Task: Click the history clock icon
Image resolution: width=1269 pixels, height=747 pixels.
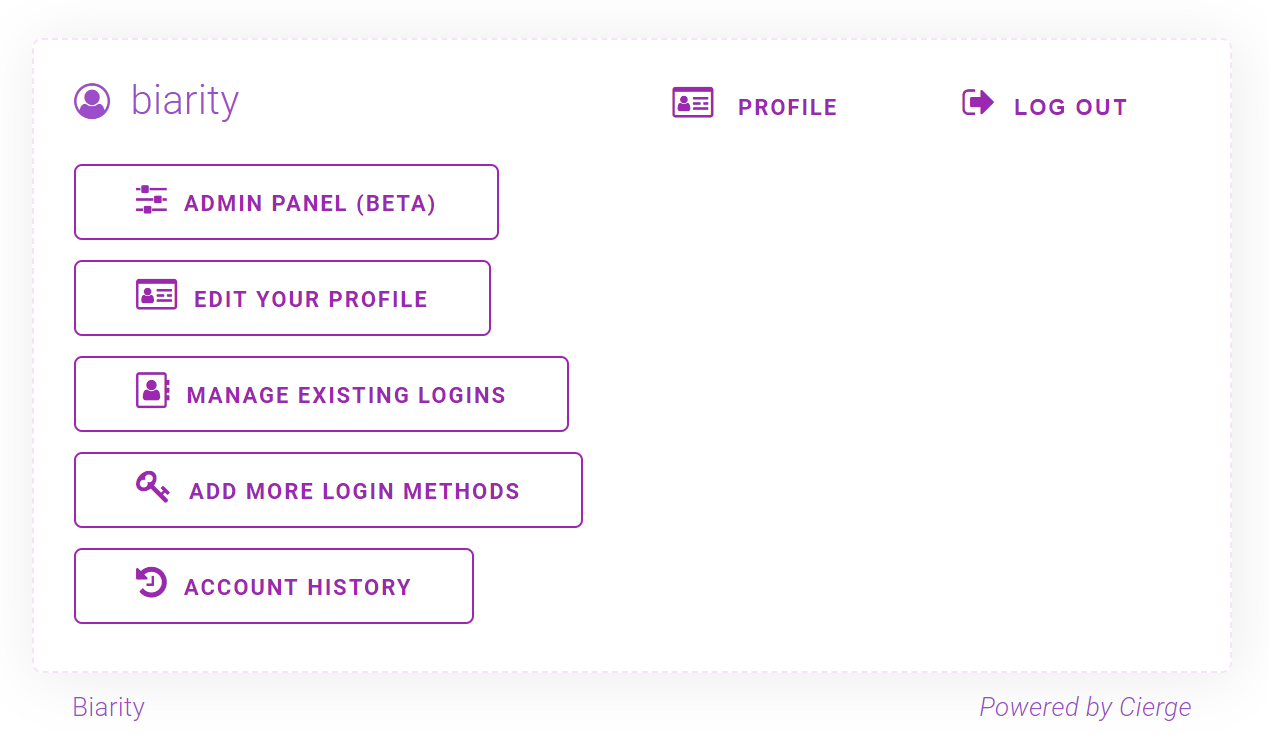Action: click(x=151, y=582)
